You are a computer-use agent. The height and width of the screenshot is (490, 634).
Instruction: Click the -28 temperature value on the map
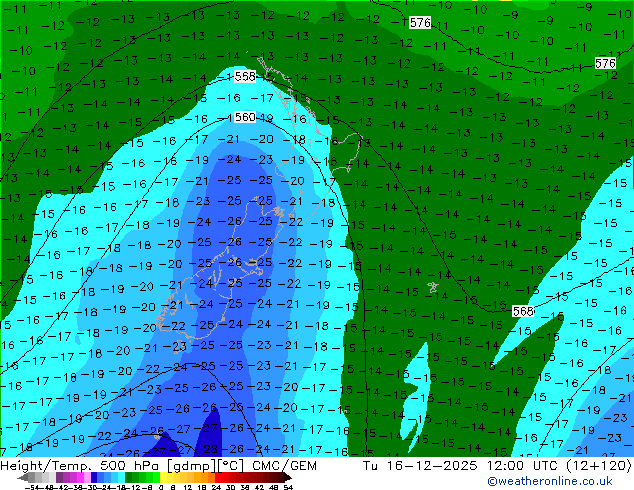[x=207, y=449]
